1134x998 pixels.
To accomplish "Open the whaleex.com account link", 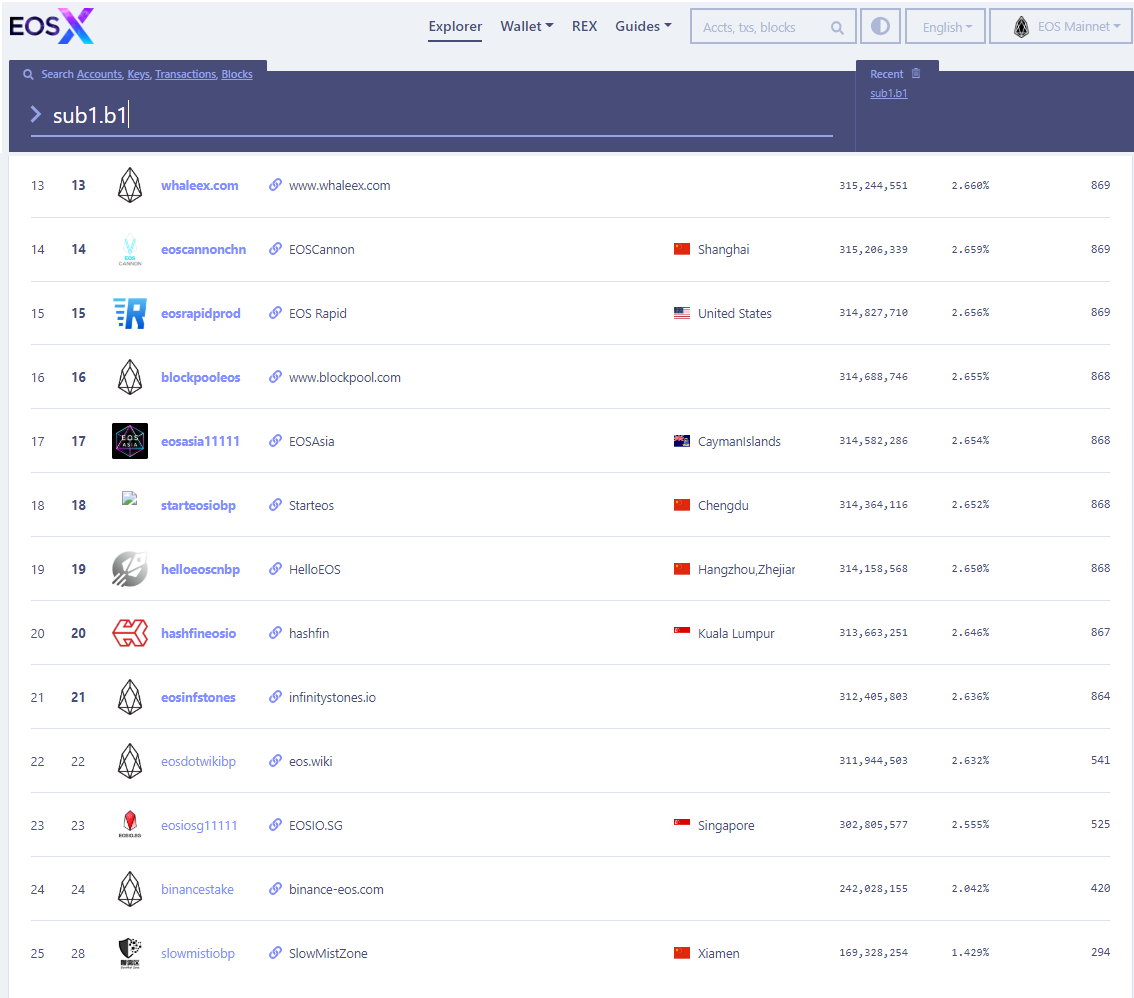I will click(x=200, y=185).
